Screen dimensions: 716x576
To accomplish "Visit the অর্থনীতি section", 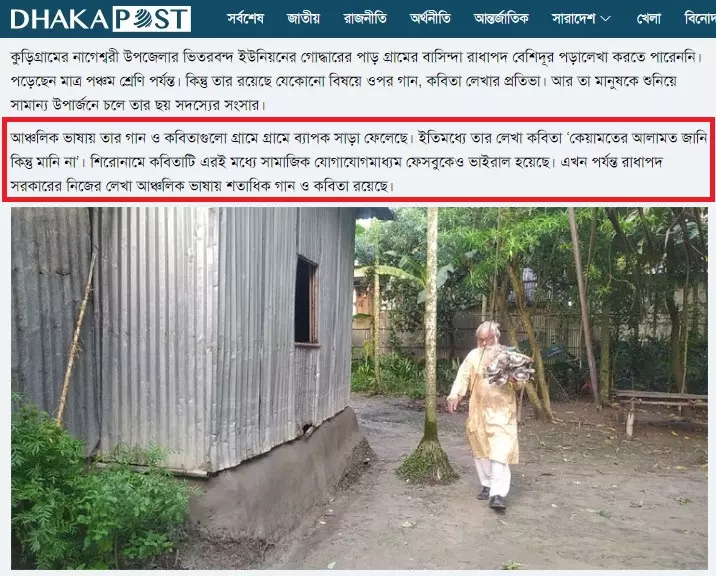I will coord(430,18).
